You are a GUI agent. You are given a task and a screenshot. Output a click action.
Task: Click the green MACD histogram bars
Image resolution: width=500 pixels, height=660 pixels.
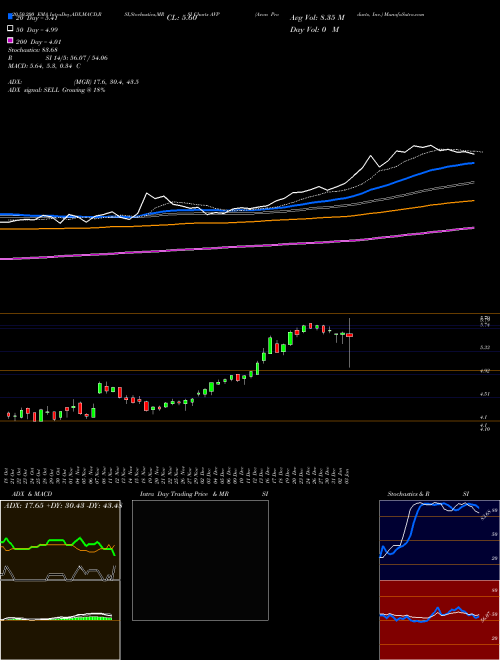(90, 618)
